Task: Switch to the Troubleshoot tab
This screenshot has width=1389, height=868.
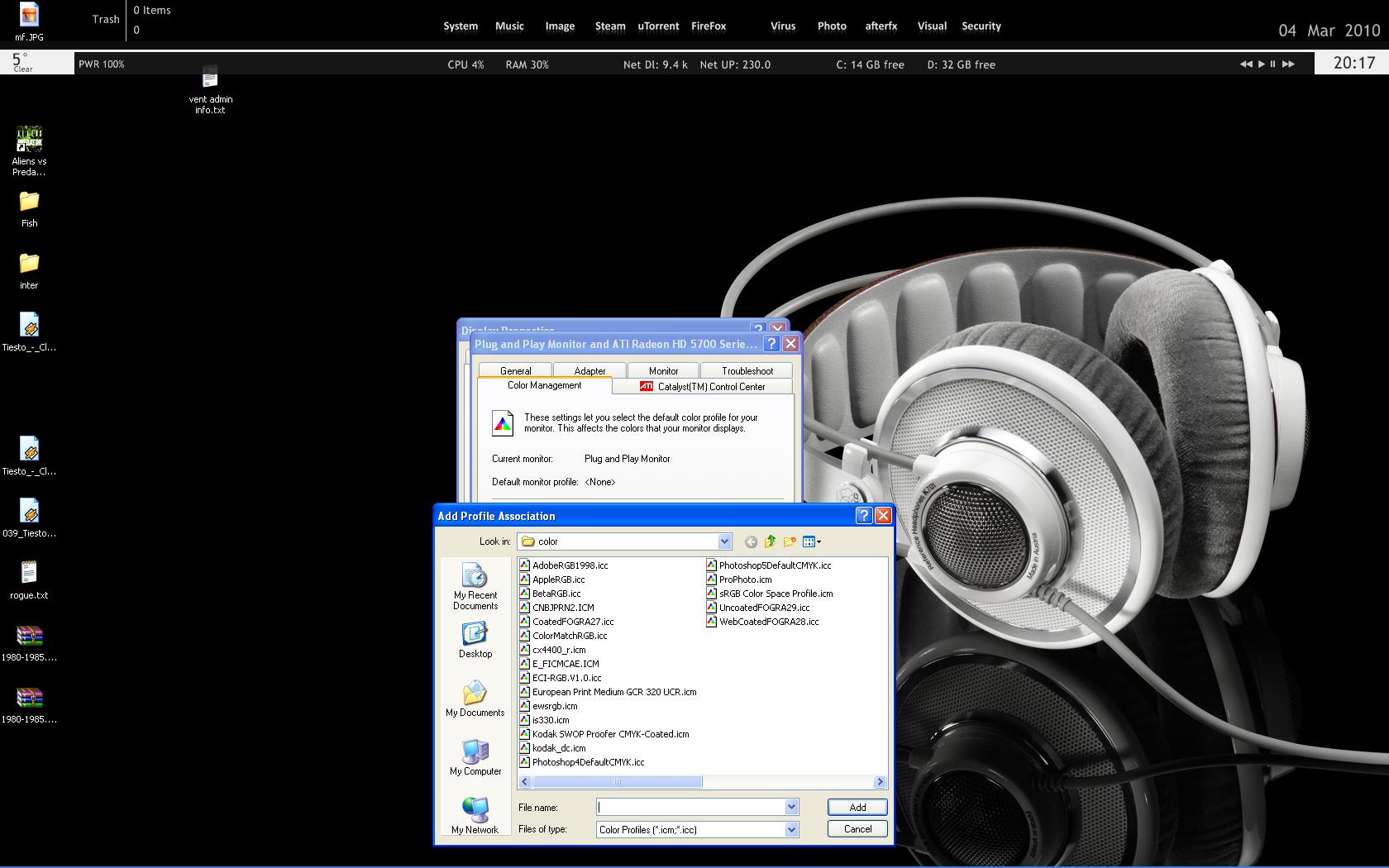Action: click(747, 371)
